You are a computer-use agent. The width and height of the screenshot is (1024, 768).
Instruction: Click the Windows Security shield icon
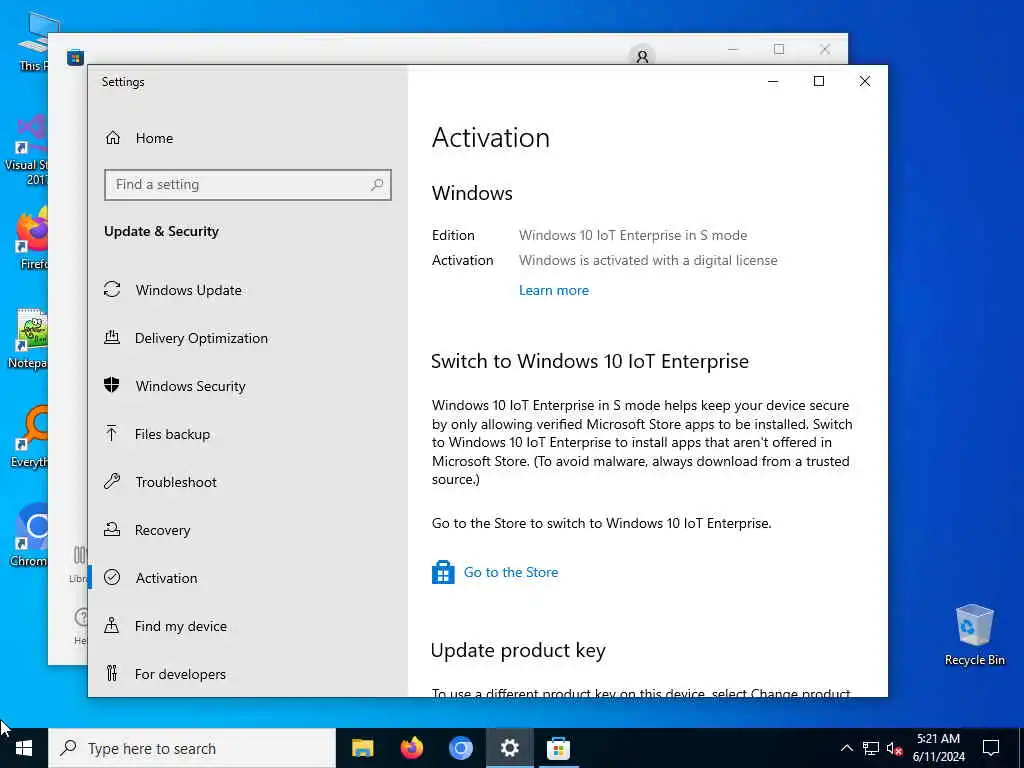click(112, 385)
